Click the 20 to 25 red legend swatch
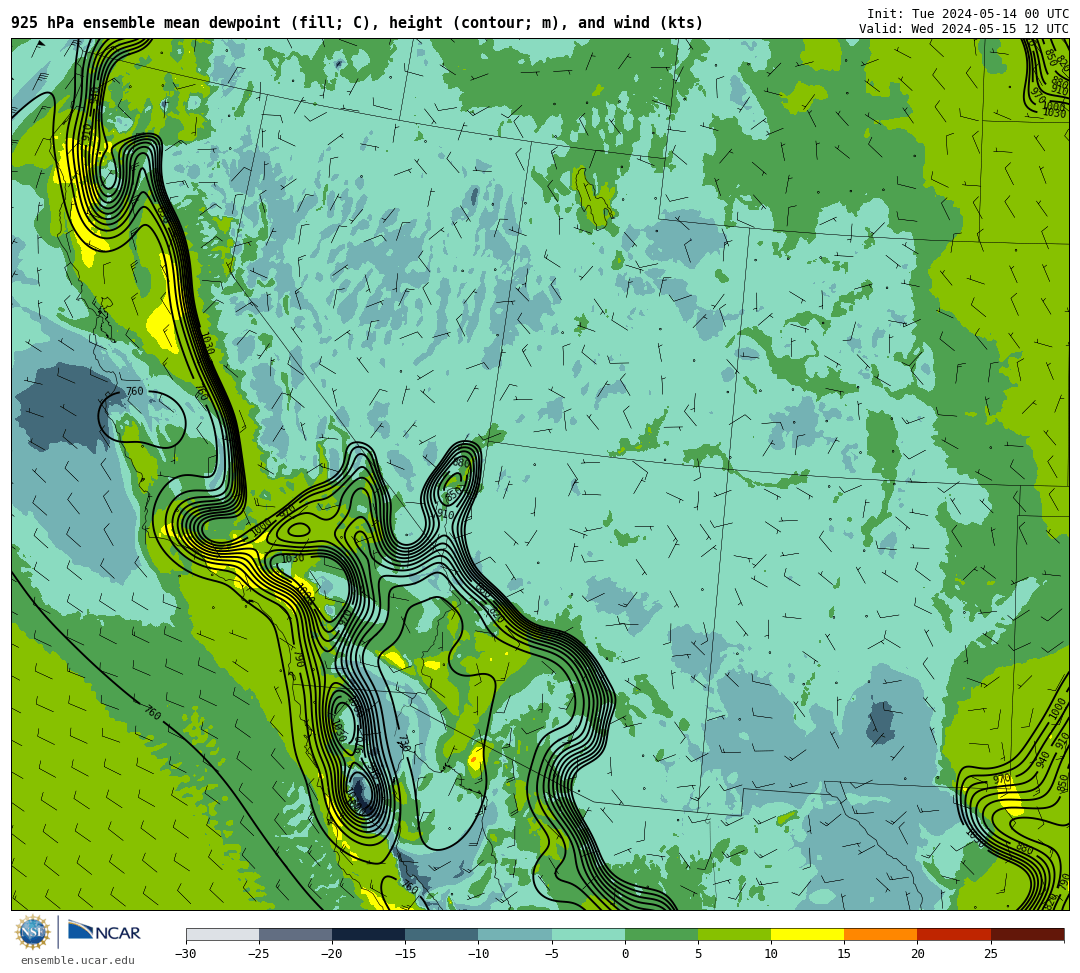 click(x=954, y=934)
